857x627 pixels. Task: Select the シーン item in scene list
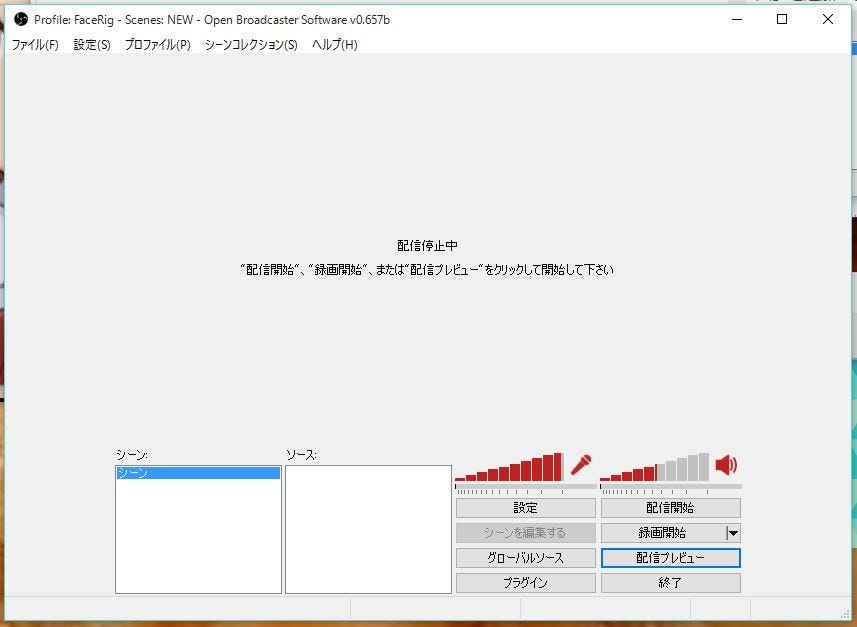(x=198, y=473)
